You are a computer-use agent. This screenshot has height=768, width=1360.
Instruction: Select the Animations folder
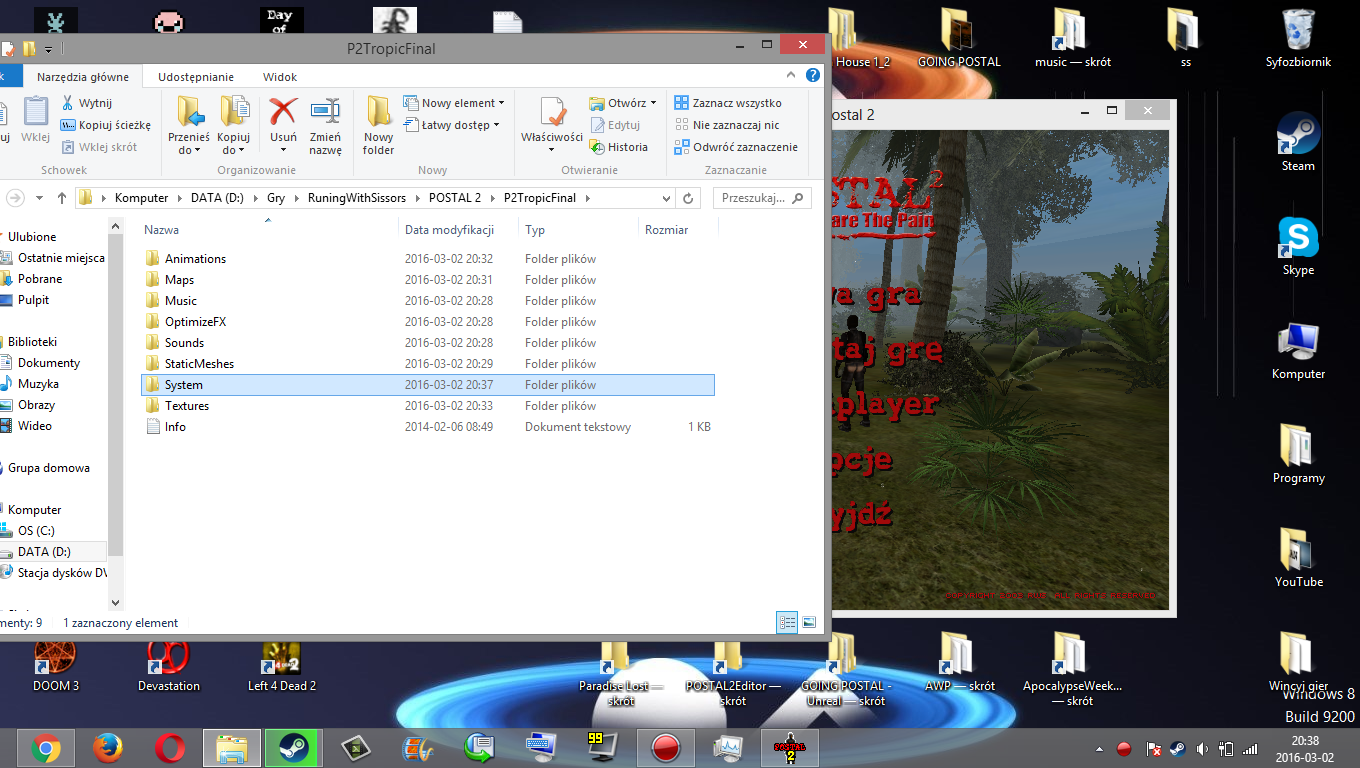(195, 259)
